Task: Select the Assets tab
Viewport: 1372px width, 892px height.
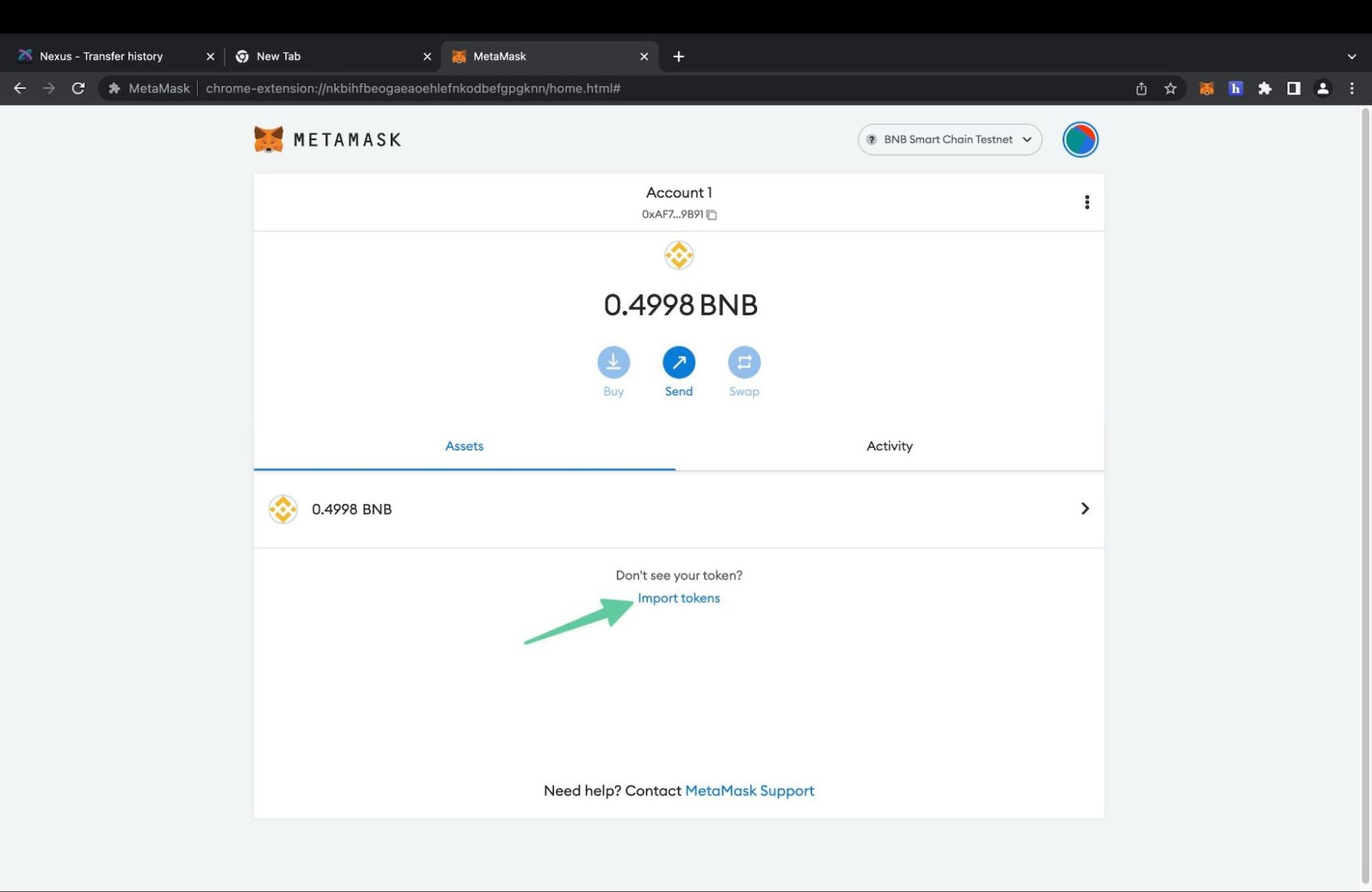Action: (463, 445)
